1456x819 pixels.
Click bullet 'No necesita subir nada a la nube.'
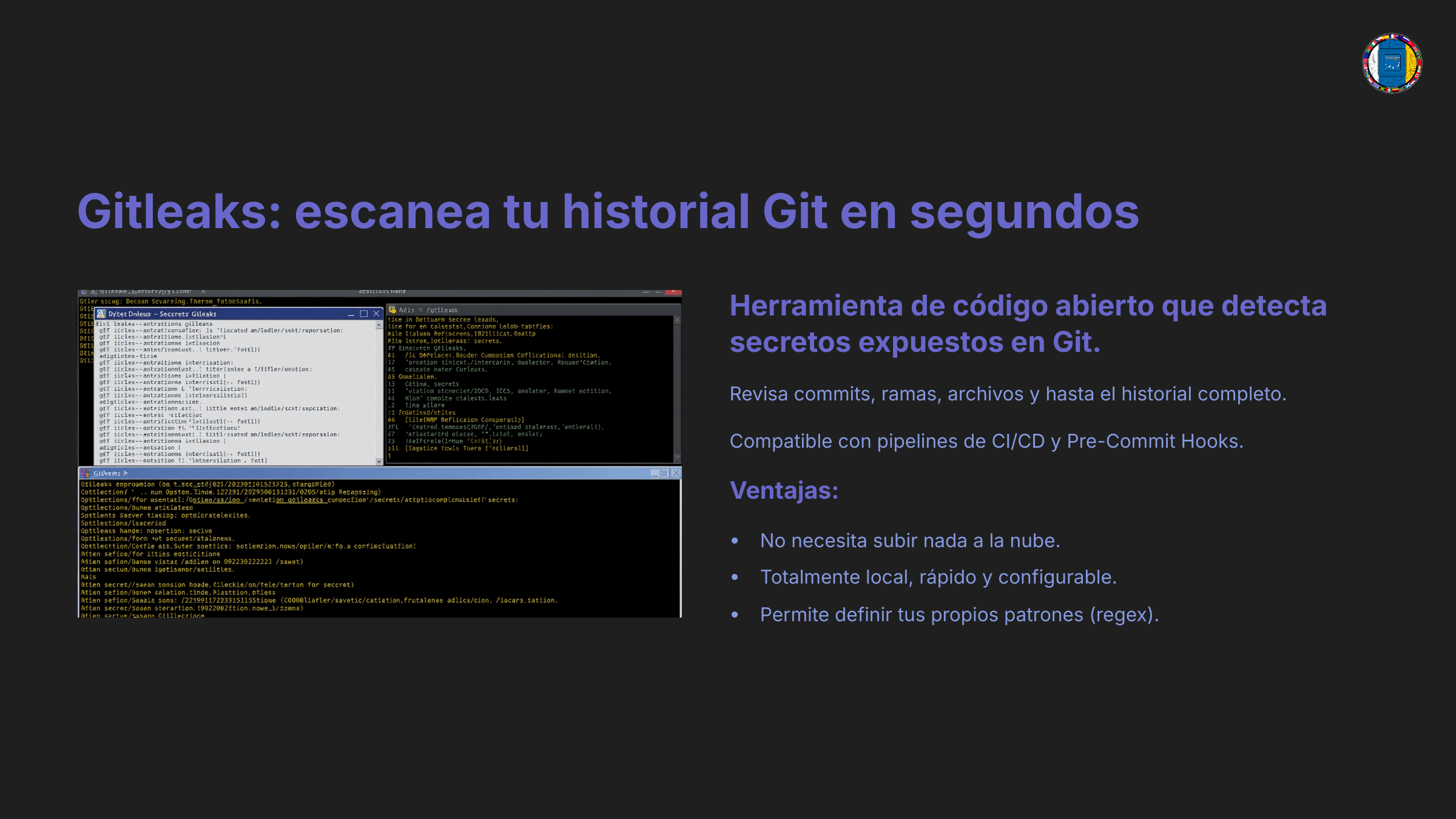910,541
